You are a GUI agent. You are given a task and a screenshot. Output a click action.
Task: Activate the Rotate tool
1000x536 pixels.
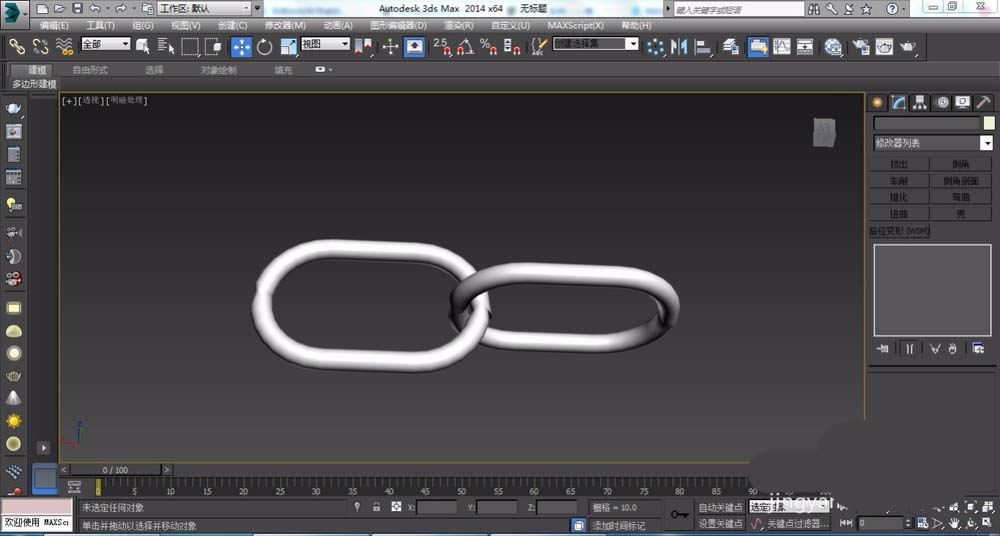click(x=265, y=46)
